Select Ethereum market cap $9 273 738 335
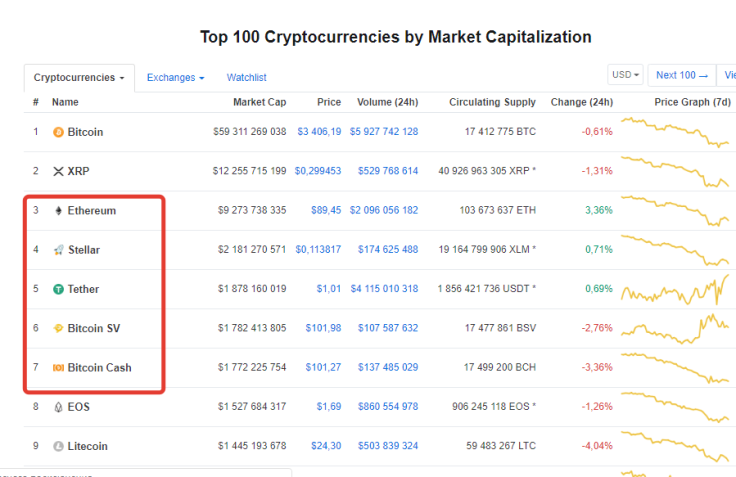The height and width of the screenshot is (477, 736). (x=252, y=210)
